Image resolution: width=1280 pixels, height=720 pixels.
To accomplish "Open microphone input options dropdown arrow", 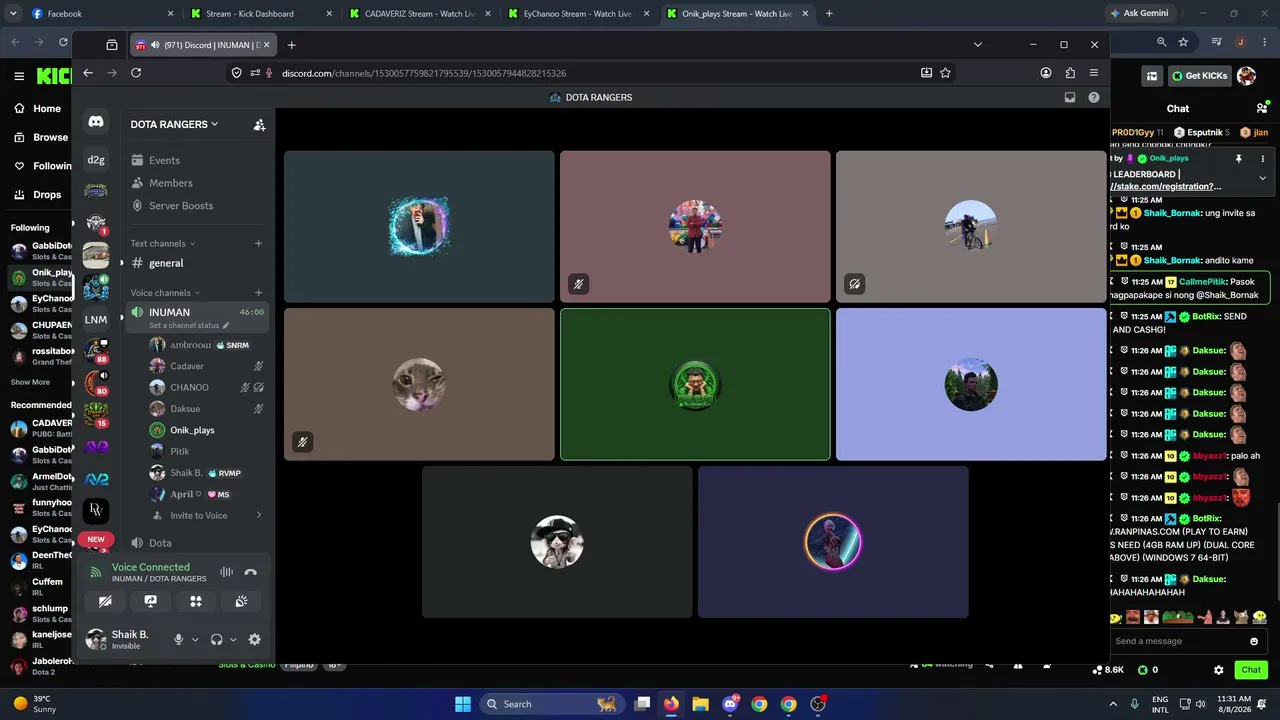I will click(x=195, y=639).
